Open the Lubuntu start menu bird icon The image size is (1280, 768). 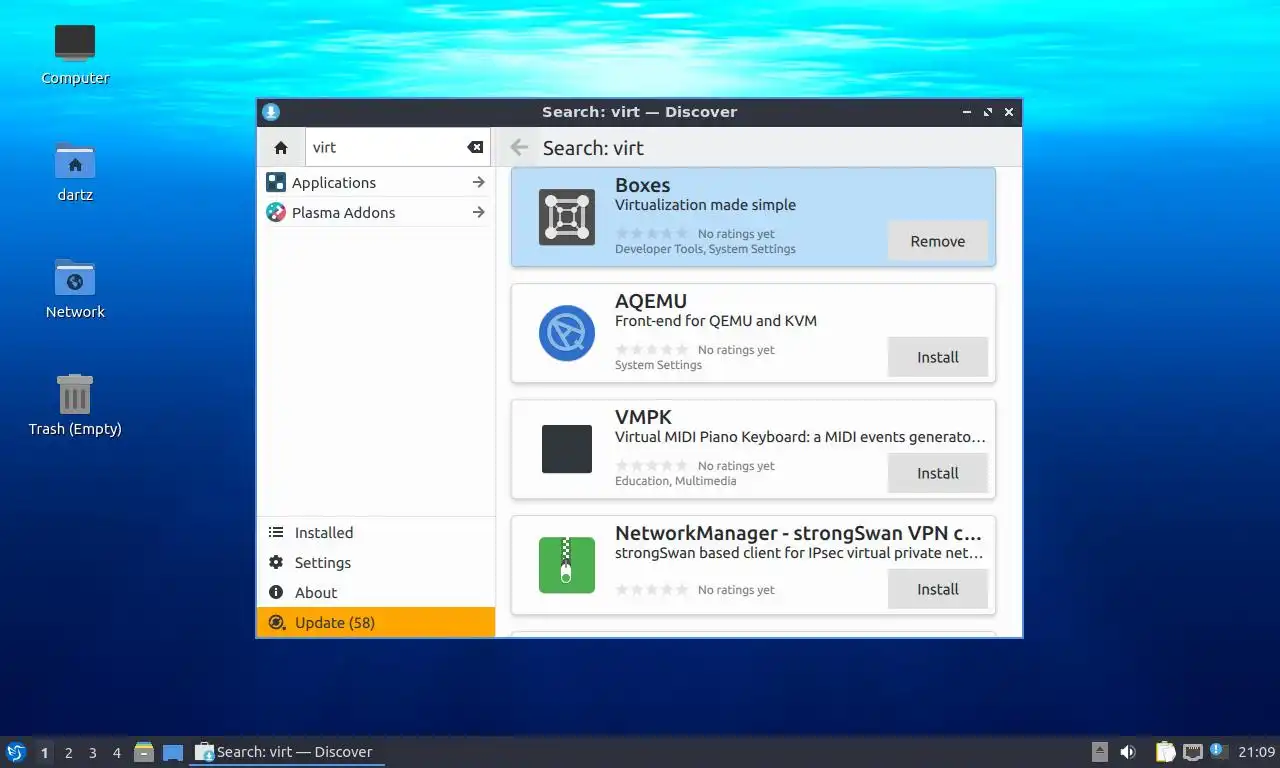[15, 752]
